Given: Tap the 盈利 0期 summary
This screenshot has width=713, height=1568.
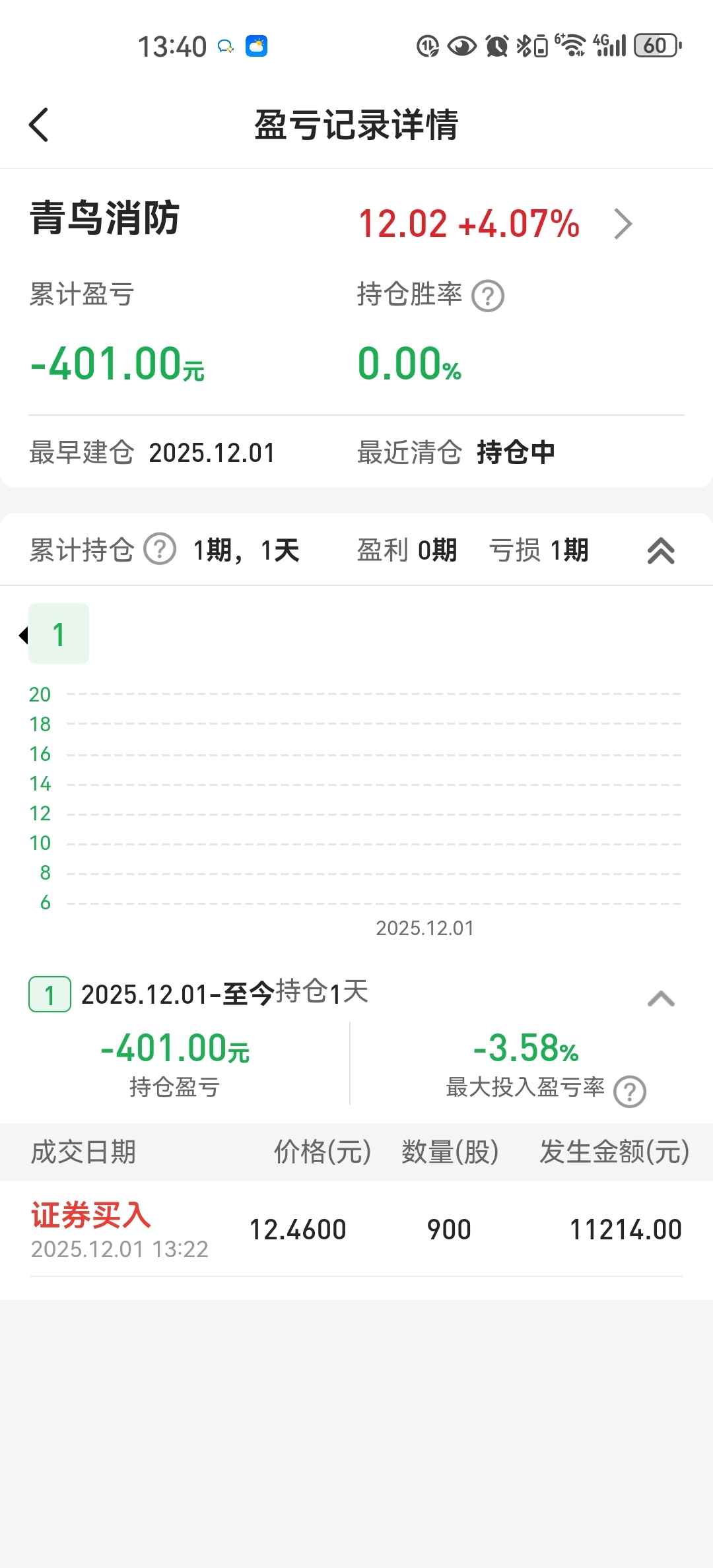Looking at the screenshot, I should (x=407, y=550).
